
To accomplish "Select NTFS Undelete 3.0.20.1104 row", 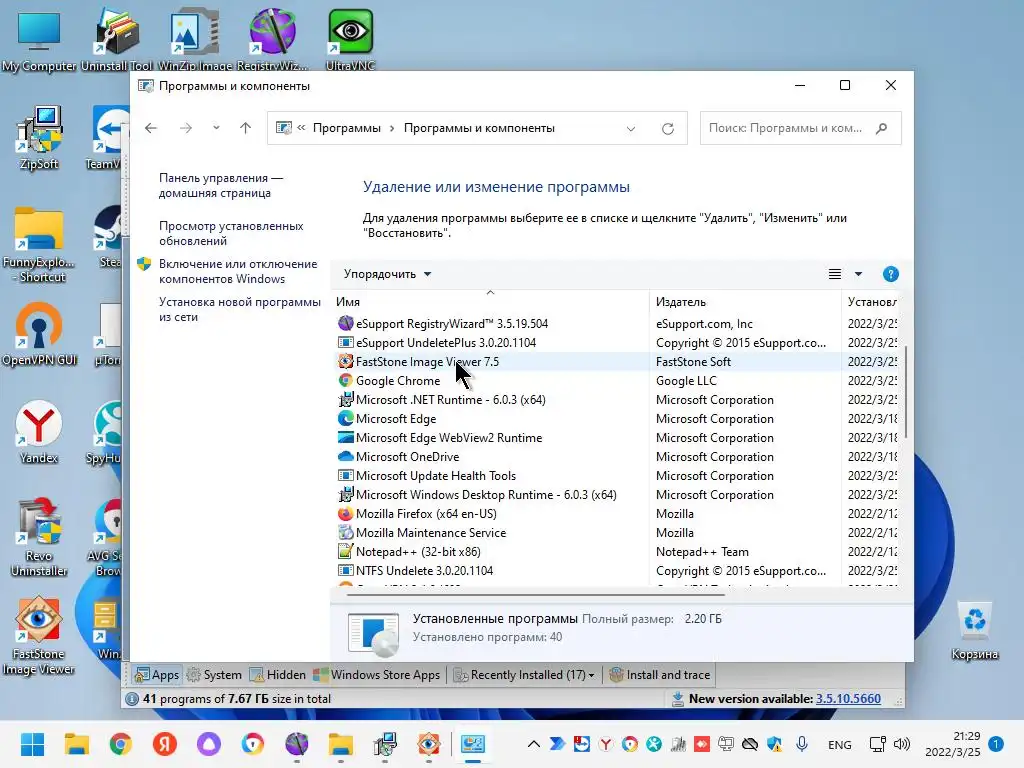I will [x=616, y=571].
